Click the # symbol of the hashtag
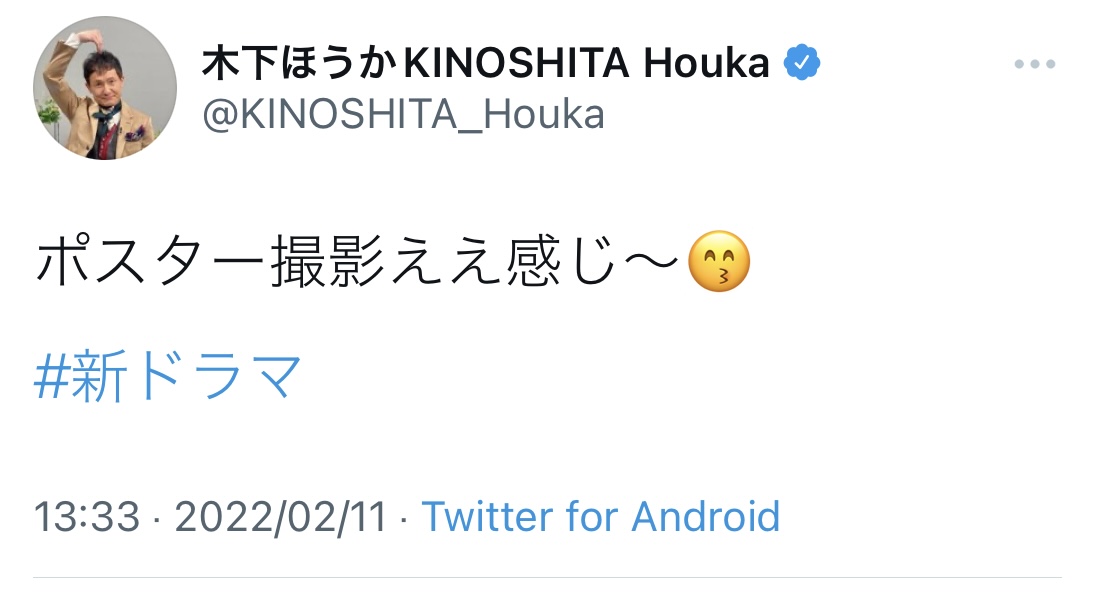The height and width of the screenshot is (595, 1096). 51,378
